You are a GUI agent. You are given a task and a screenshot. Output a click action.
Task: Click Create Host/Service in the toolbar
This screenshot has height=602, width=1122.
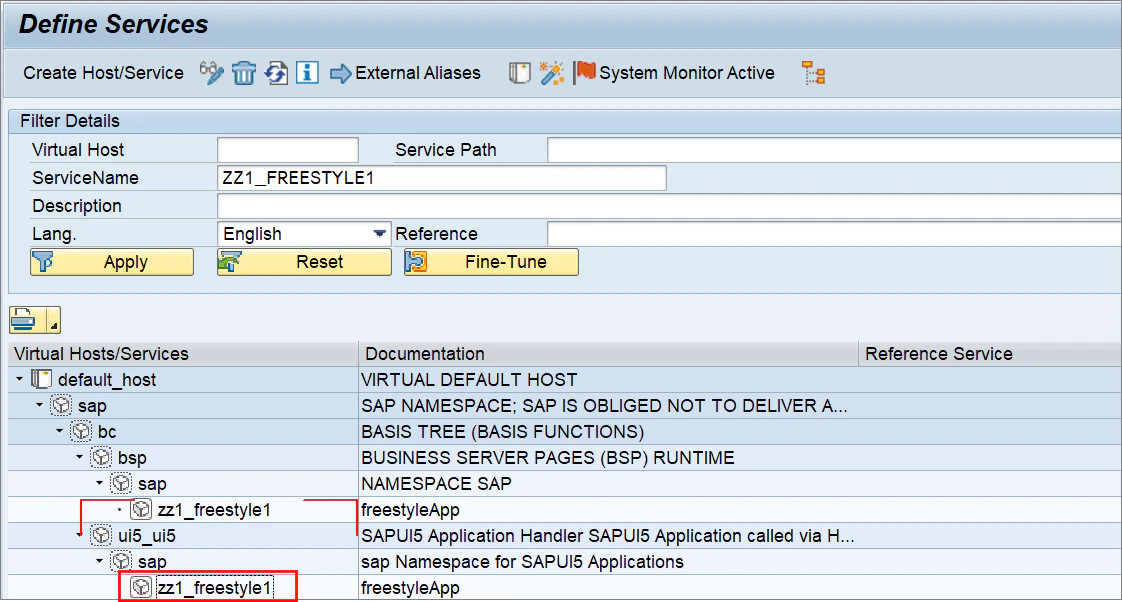pyautogui.click(x=103, y=73)
